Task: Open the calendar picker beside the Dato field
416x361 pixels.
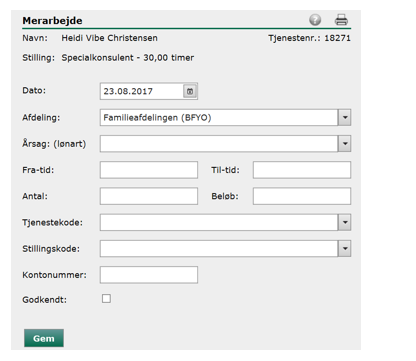Action: (x=190, y=91)
